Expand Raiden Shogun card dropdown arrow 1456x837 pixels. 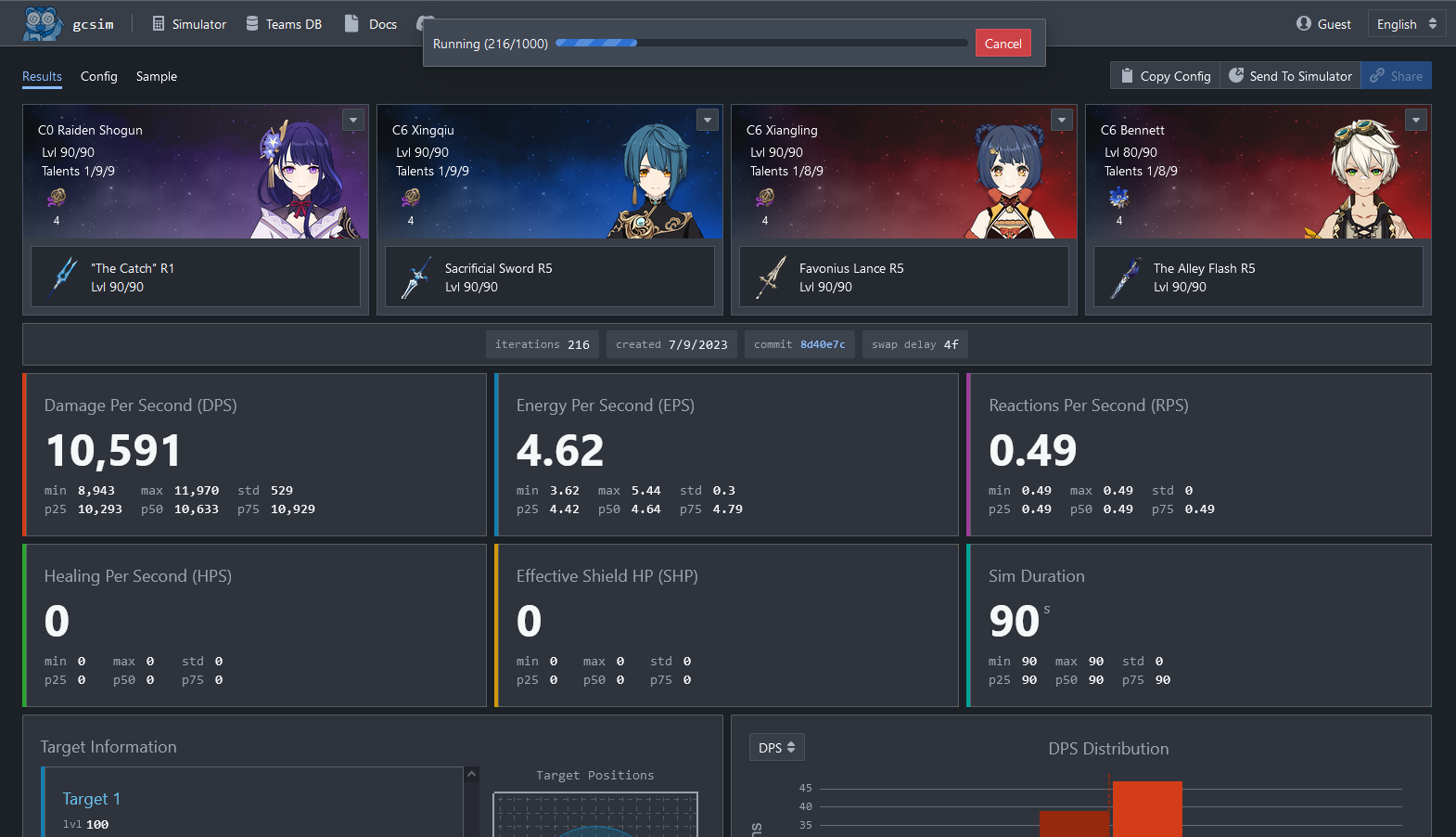pyautogui.click(x=353, y=120)
